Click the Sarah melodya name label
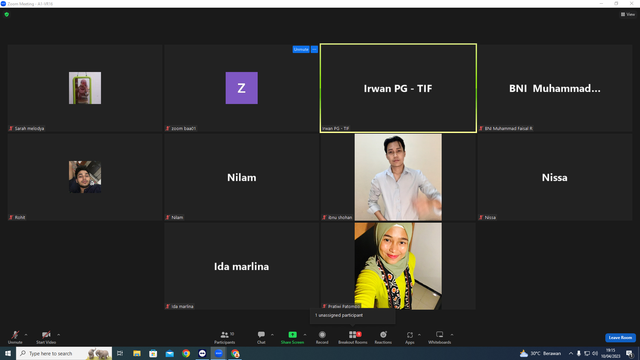The width and height of the screenshot is (640, 360). click(29, 128)
